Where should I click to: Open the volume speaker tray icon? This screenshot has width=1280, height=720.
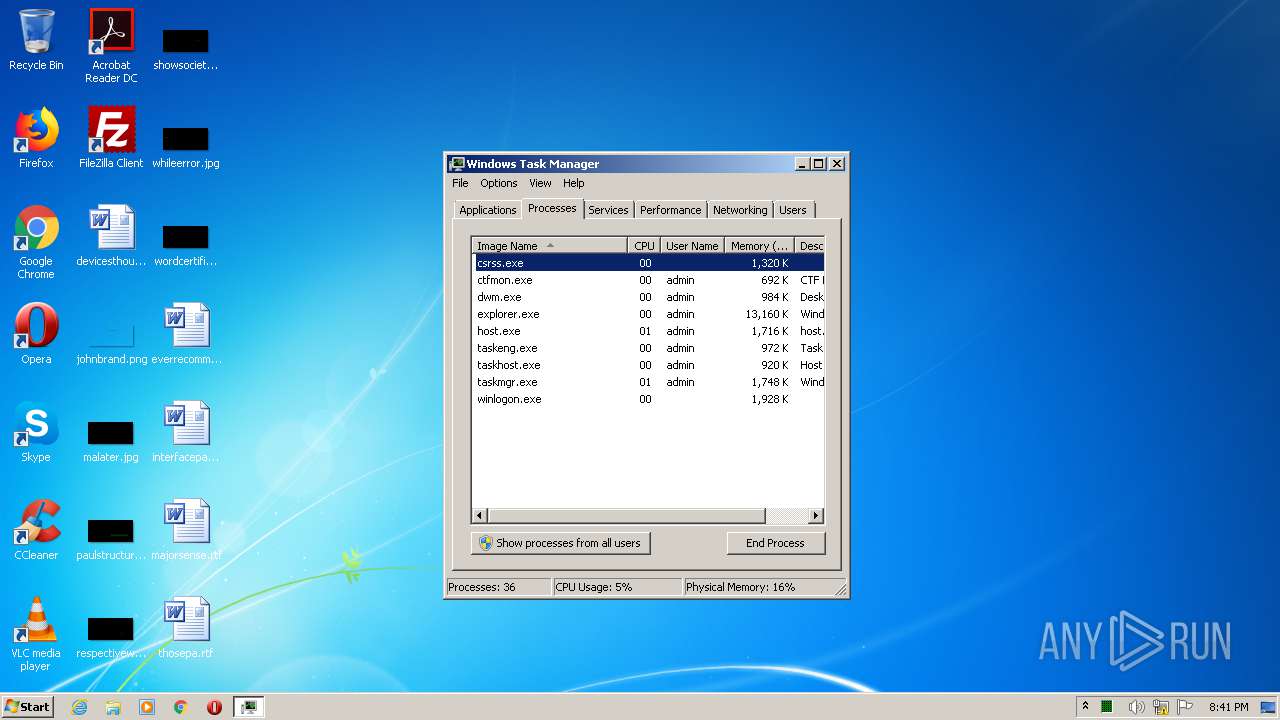coord(1136,707)
